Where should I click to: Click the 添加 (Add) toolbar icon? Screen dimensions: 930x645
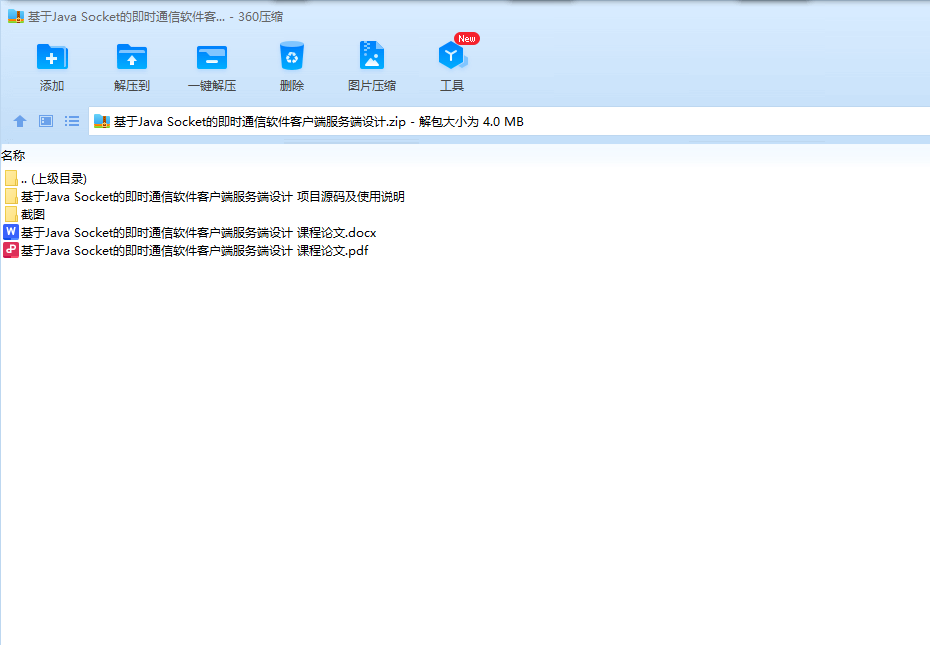[x=52, y=57]
